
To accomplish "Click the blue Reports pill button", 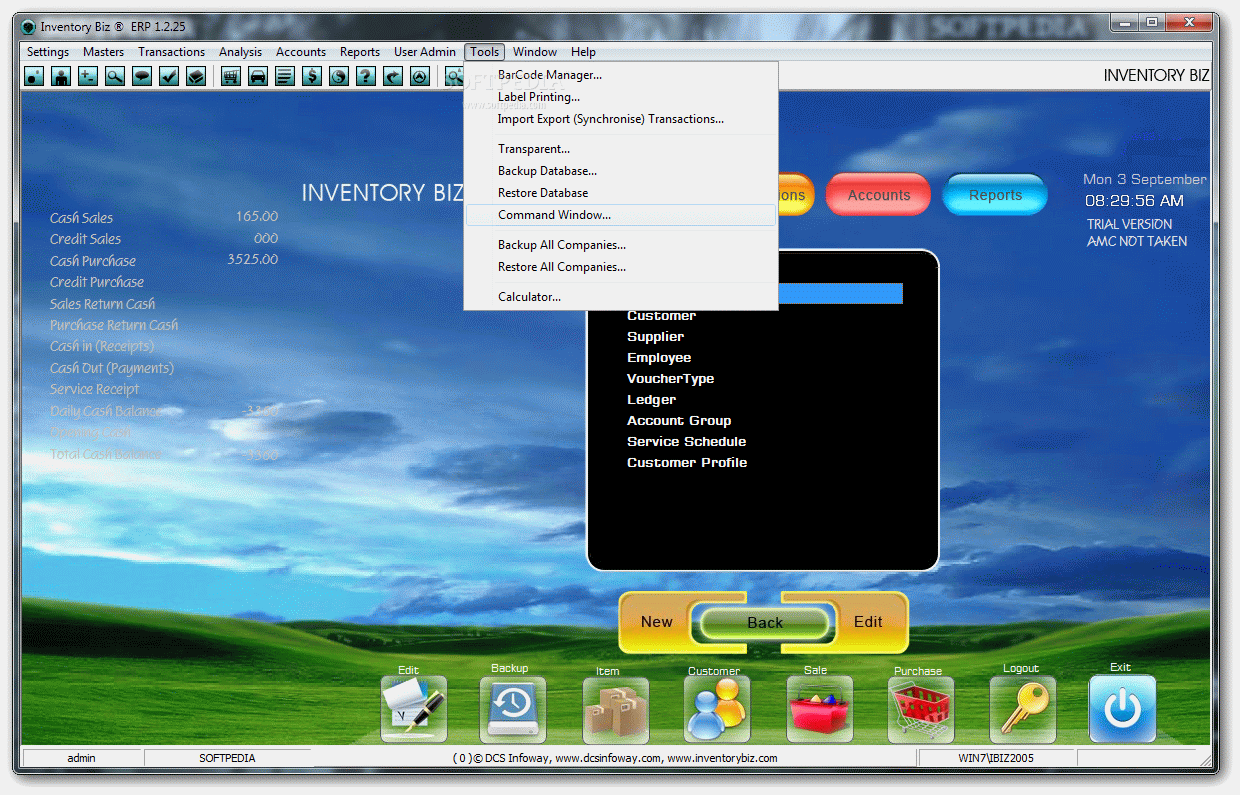I will 995,195.
